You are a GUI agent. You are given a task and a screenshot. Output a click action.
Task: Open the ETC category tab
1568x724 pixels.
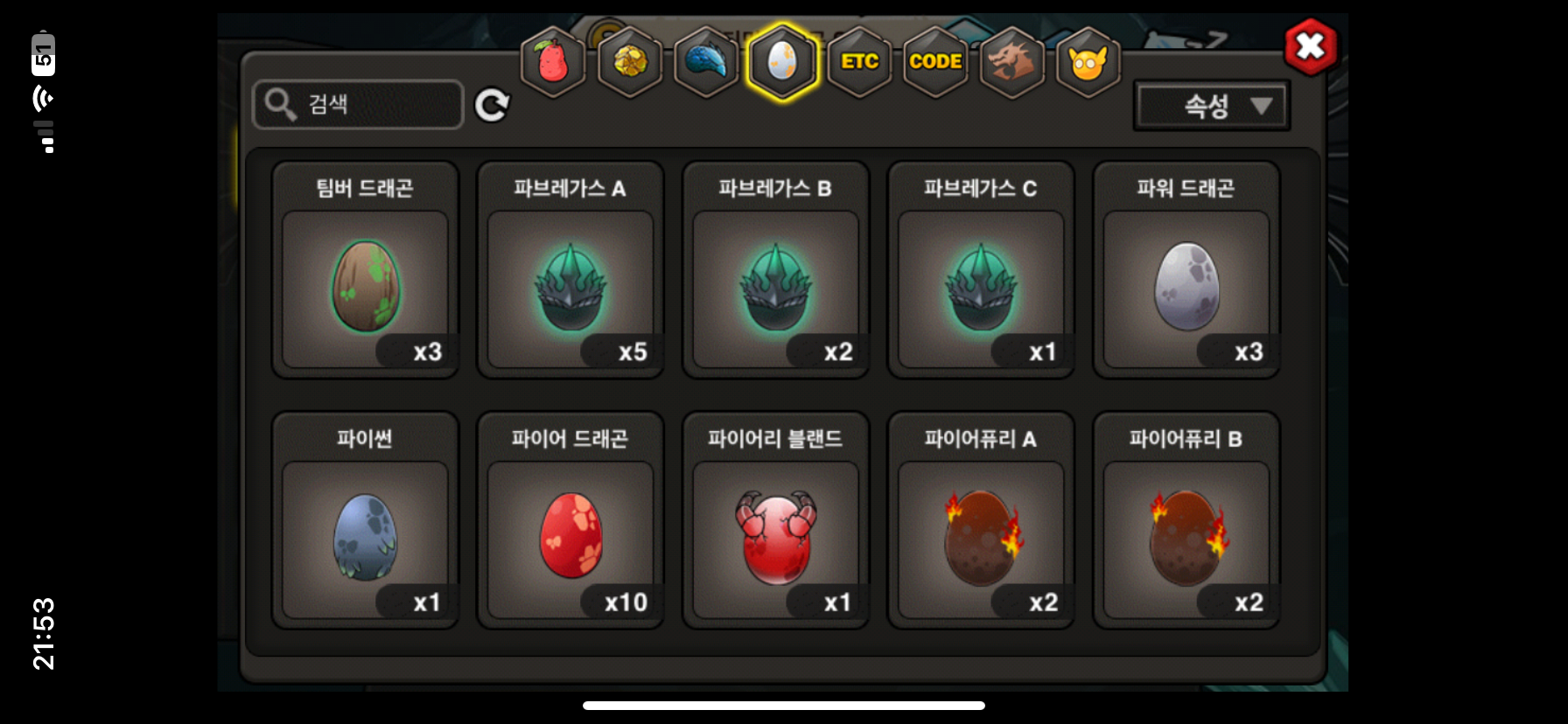point(859,62)
